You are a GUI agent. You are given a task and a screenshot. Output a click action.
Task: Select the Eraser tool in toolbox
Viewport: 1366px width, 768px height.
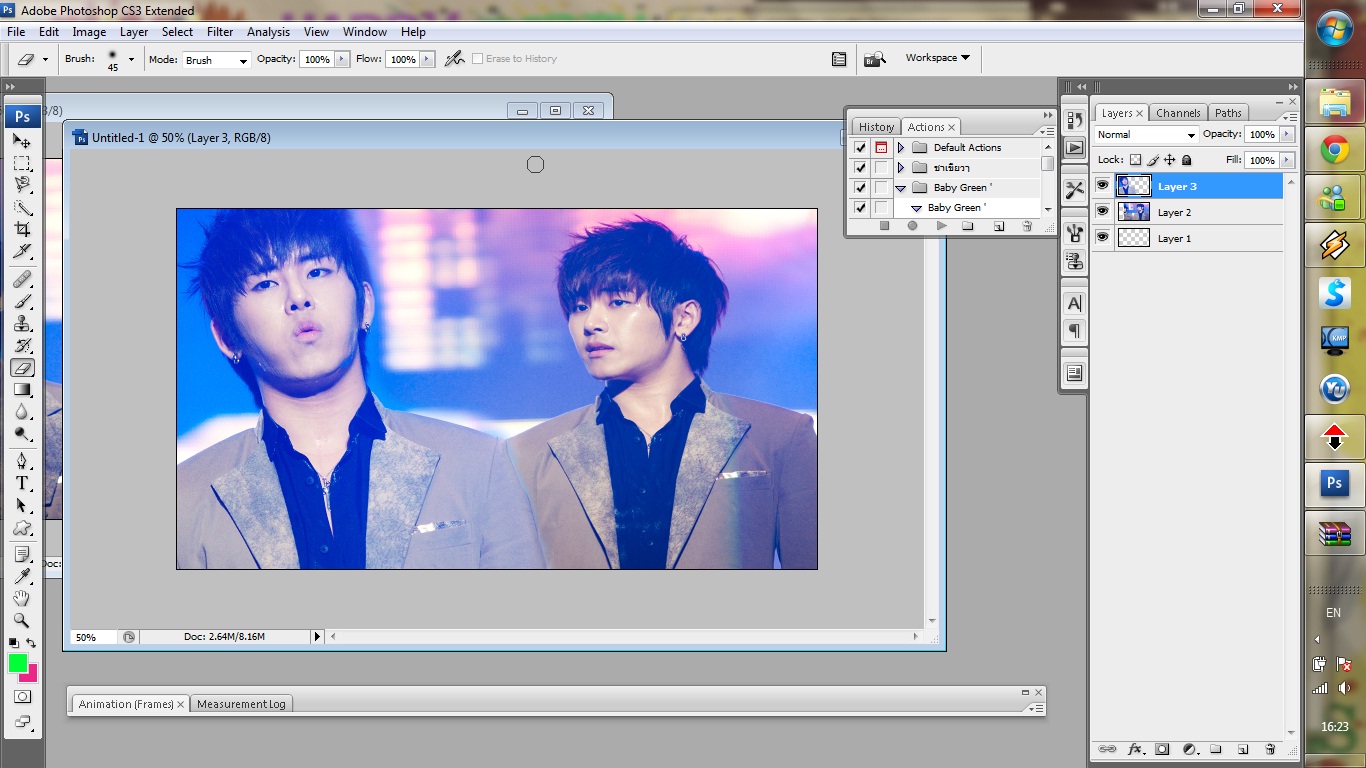click(x=22, y=367)
